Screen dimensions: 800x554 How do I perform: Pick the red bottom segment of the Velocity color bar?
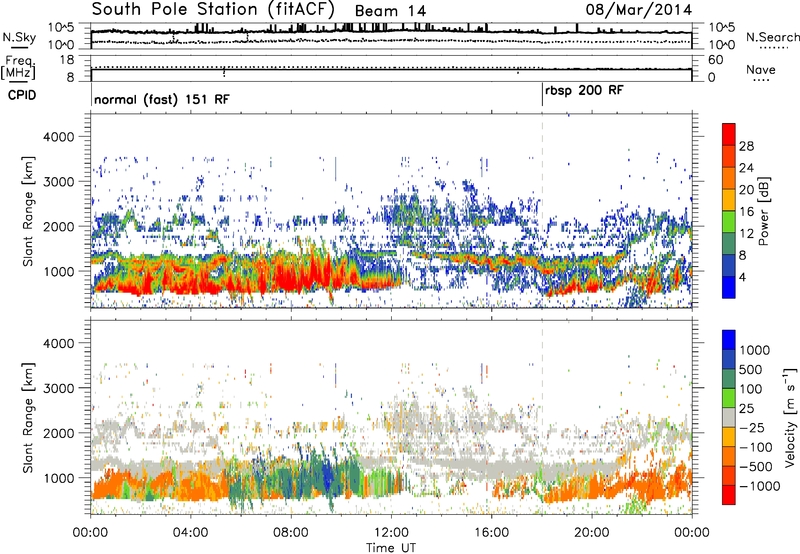tap(729, 495)
